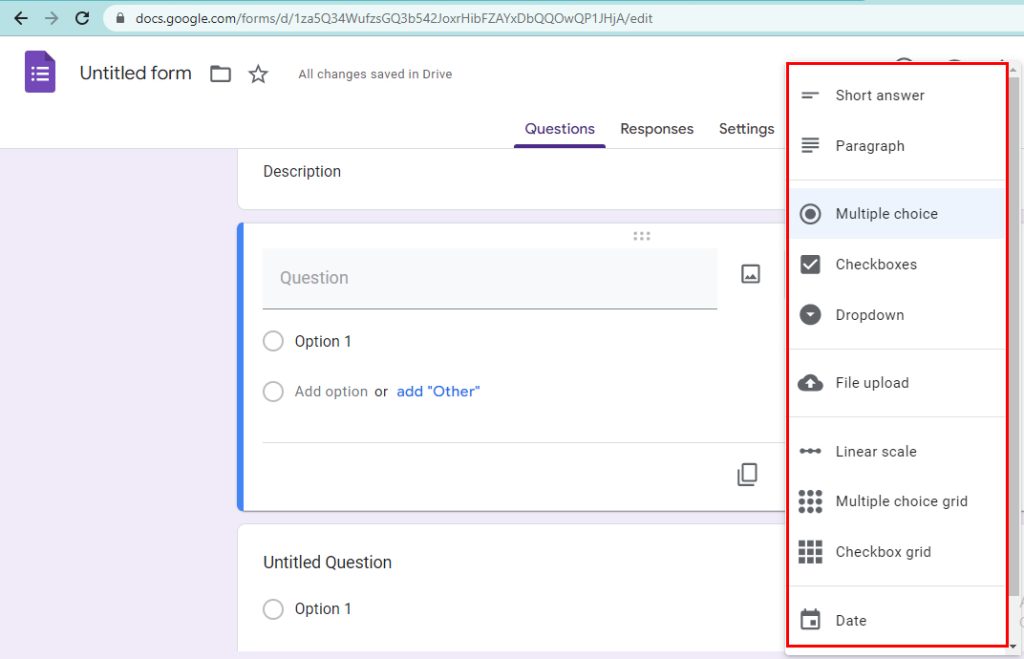The image size is (1024, 659).
Task: Grab the six-dot drag handle on question card
Action: [x=642, y=236]
